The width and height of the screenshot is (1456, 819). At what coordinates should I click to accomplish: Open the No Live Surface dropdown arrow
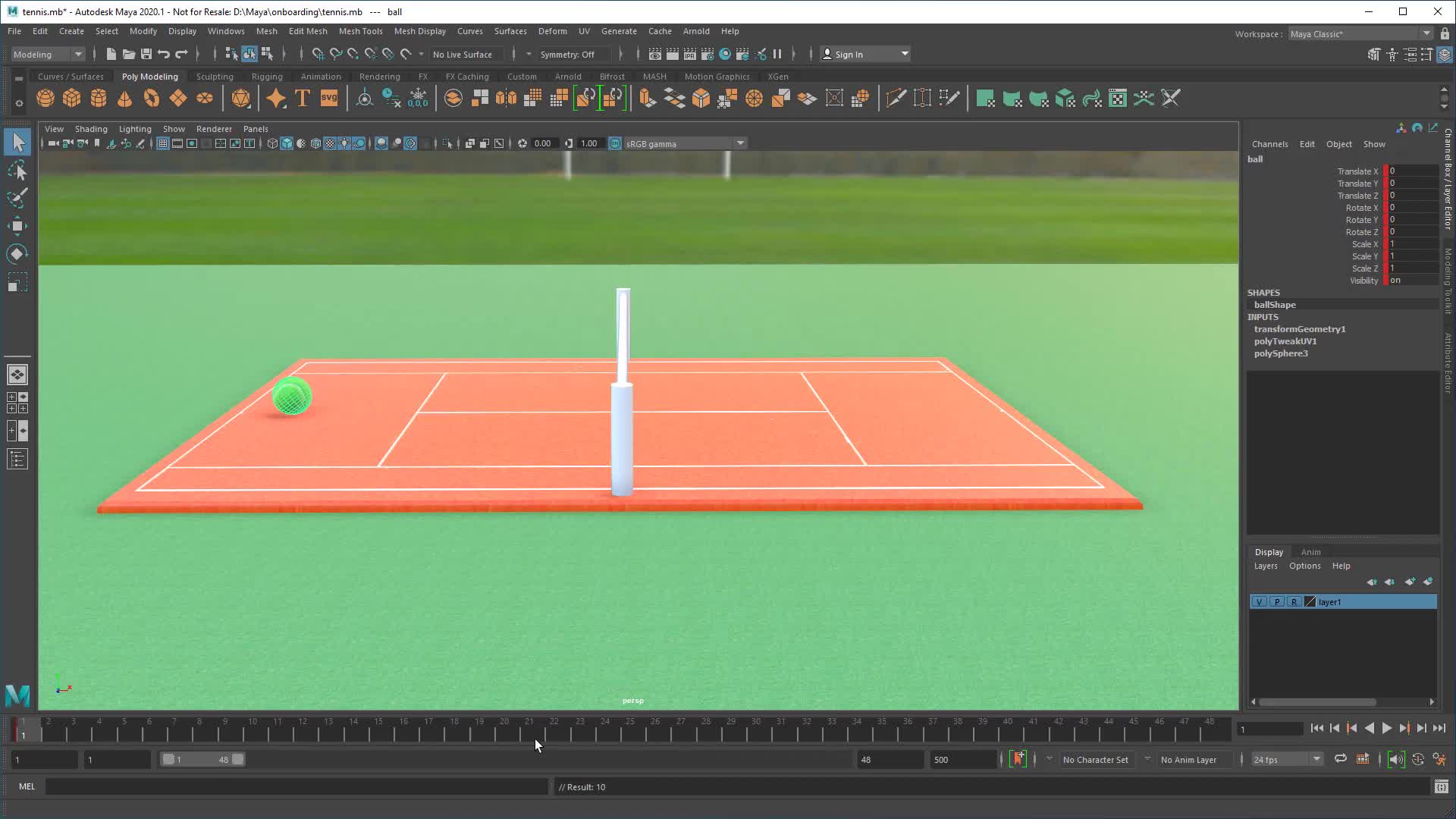tap(422, 54)
